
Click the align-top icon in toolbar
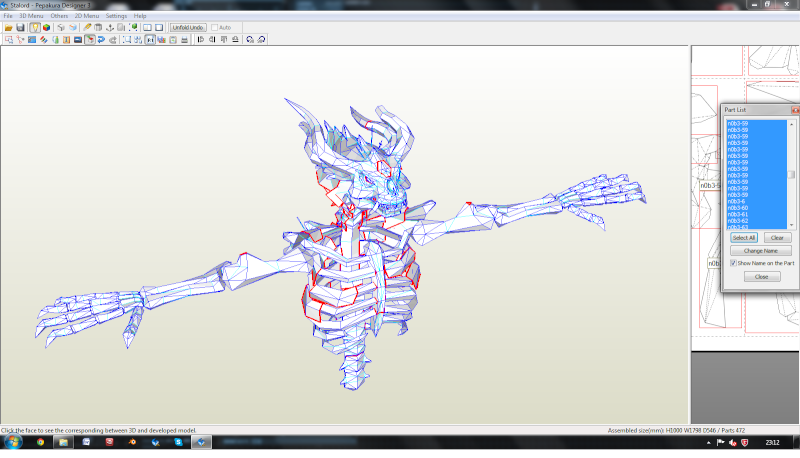click(223, 40)
